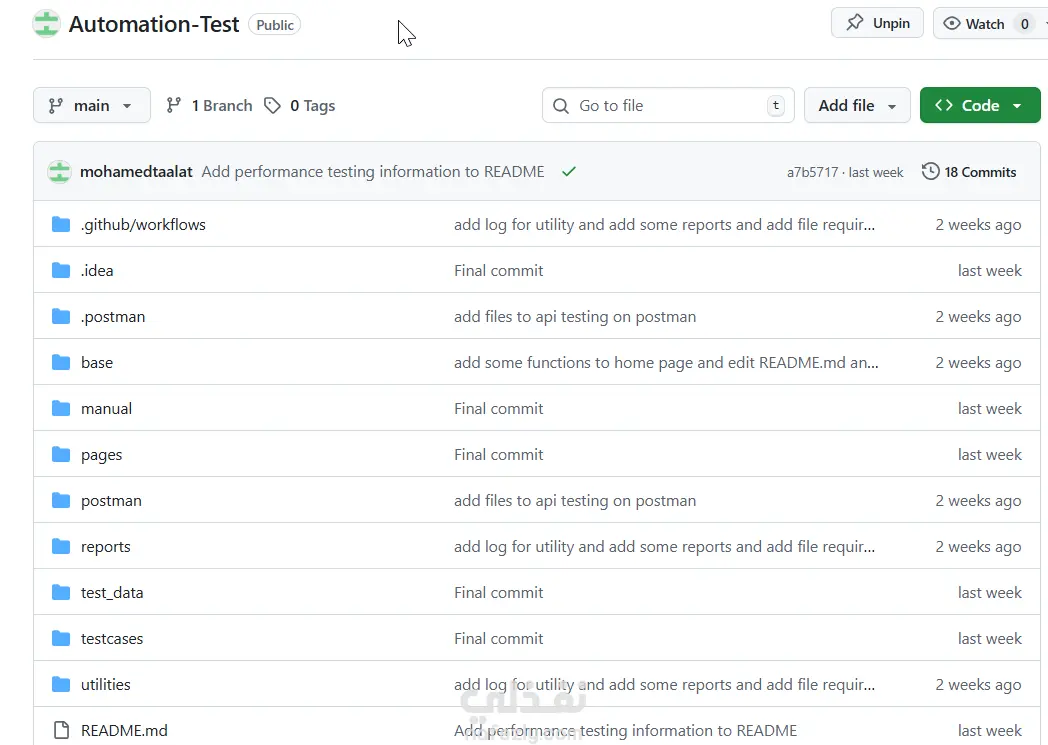The image size is (1048, 745).
Task: Click the .github/workflows folder icon
Action: [x=61, y=225]
